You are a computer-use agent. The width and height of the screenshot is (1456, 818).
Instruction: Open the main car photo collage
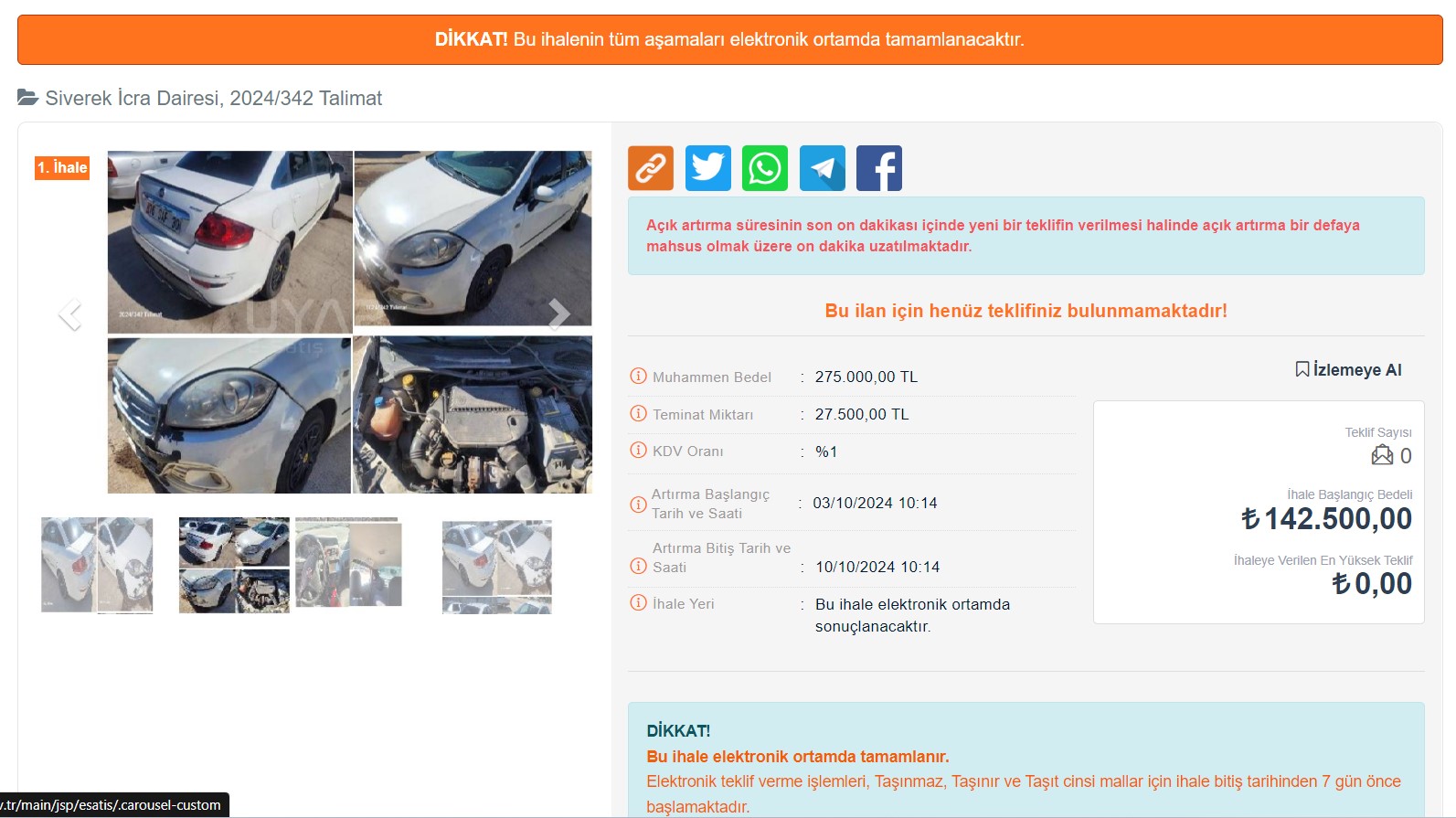point(349,322)
